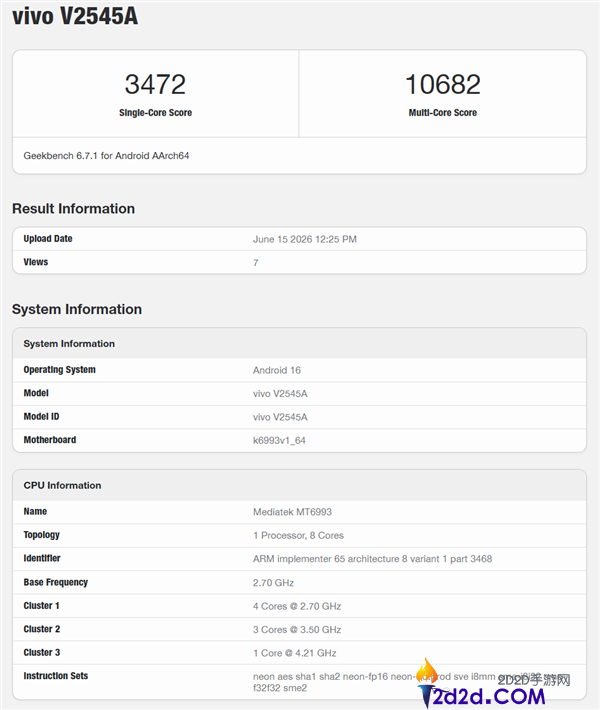Screen dimensions: 600x710
Task: Click the Model ID label
Action: [41, 417]
